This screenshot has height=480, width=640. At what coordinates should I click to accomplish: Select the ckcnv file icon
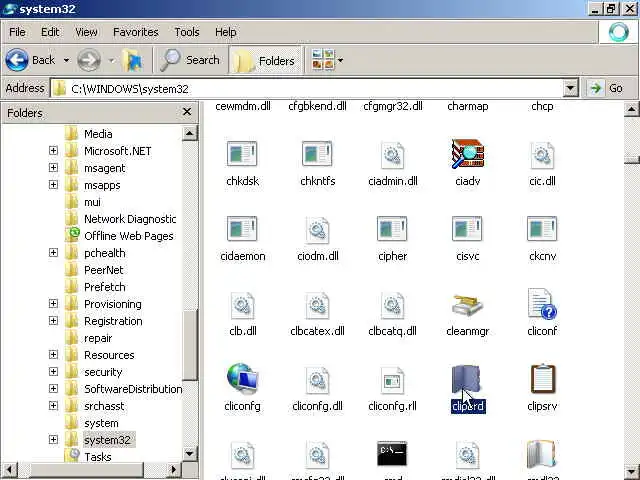[542, 229]
